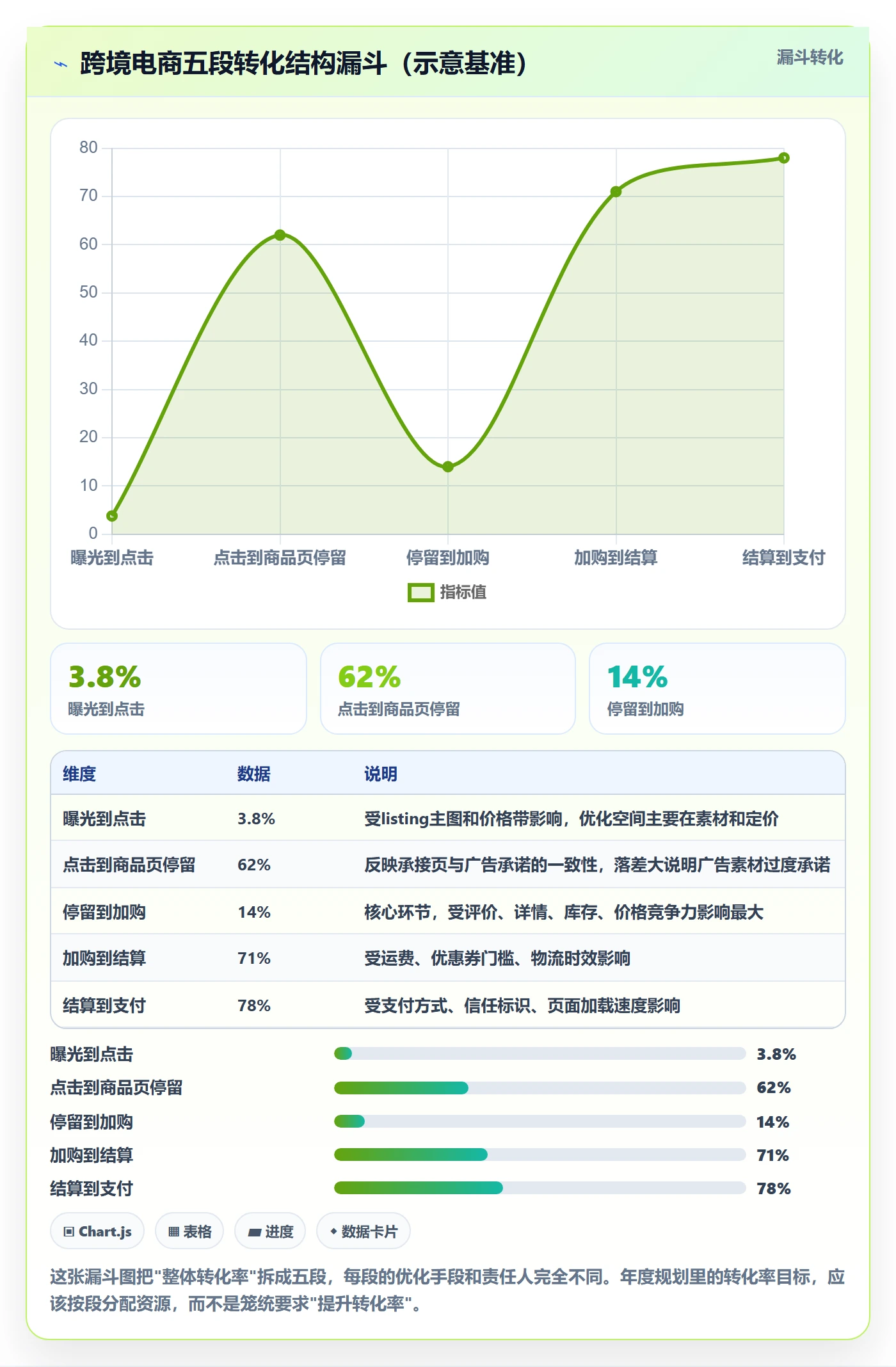
Task: Click the chart point at 71 for 加购到结算
Action: (x=616, y=191)
